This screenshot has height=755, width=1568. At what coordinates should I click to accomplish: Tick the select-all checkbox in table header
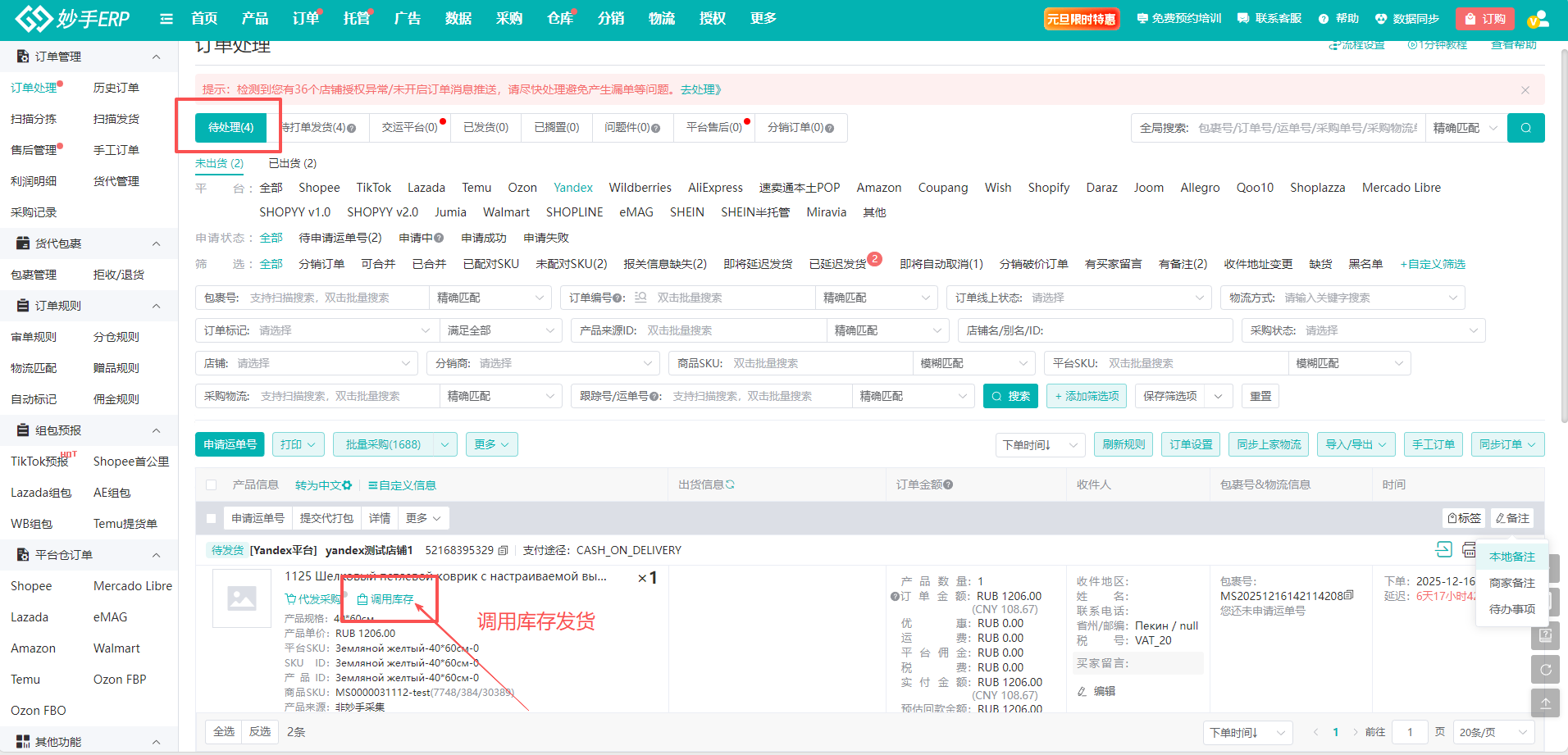coord(212,485)
